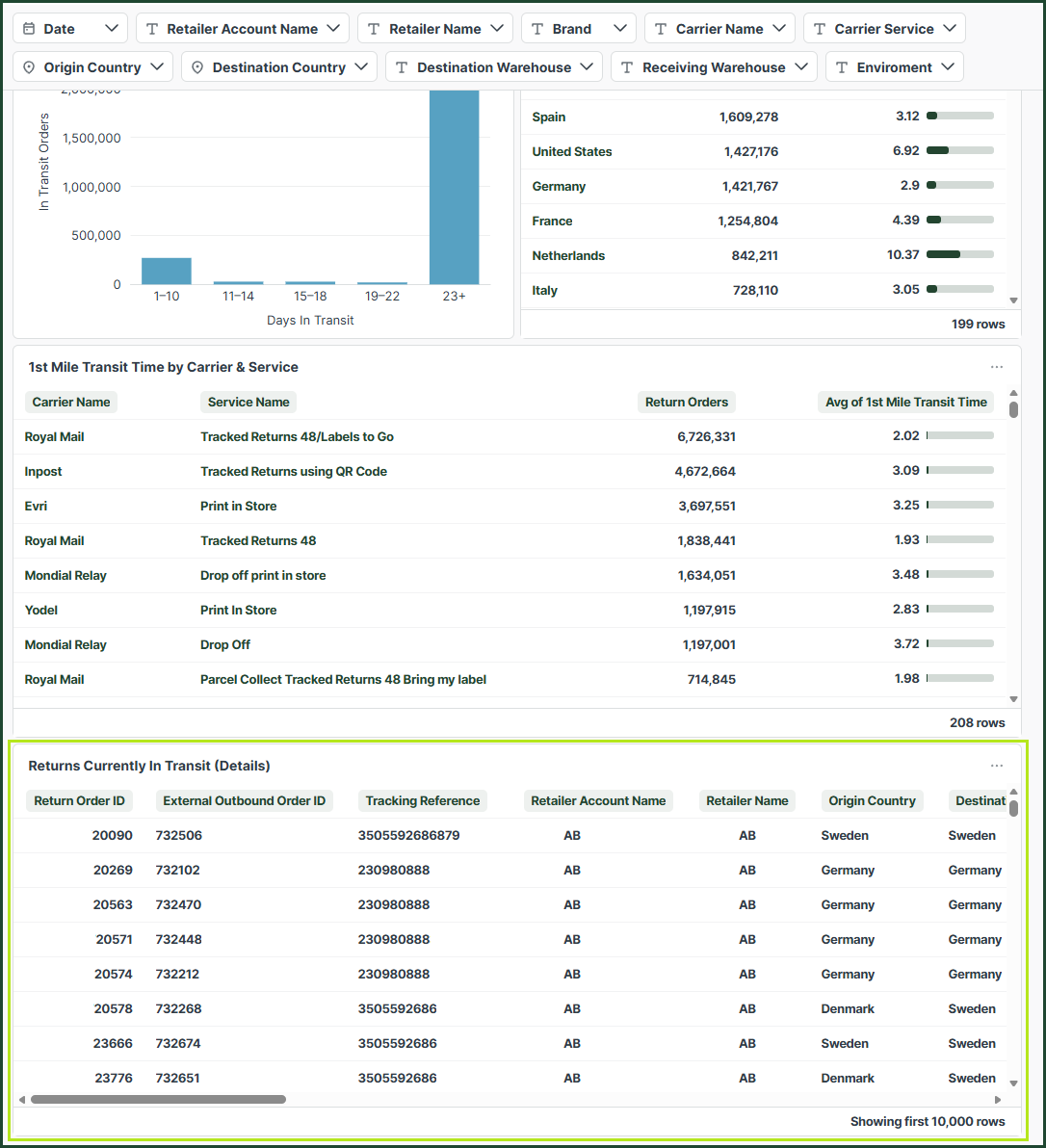Screen dimensions: 1046x1148
Task: Click the down arrow of carrier table scrollbar
Action: click(1014, 699)
